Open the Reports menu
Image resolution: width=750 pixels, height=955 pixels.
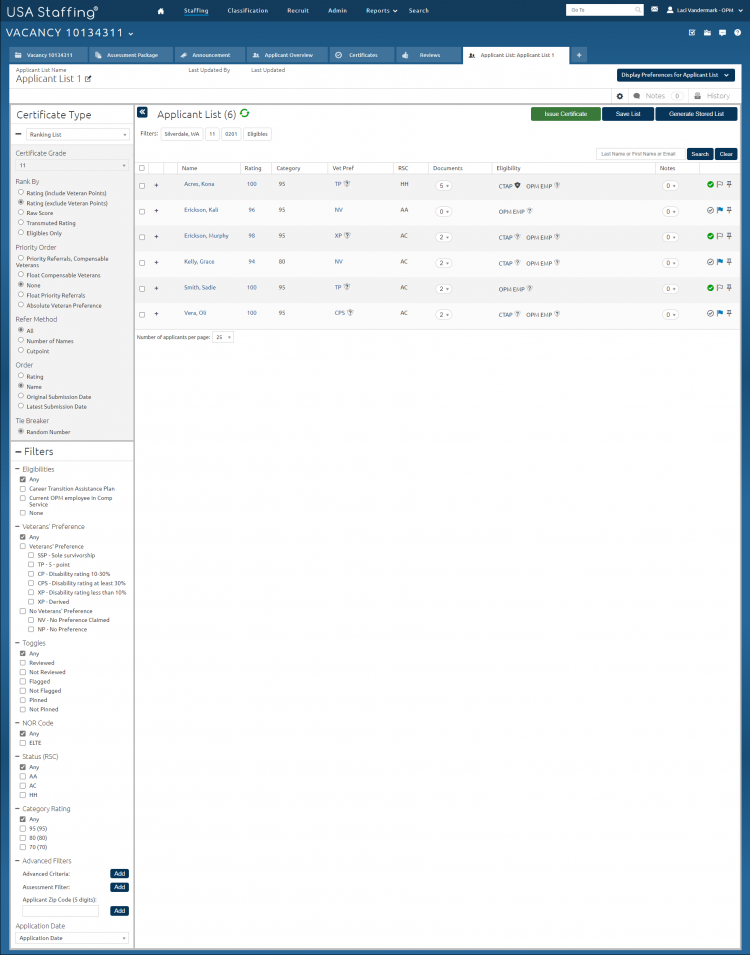pyautogui.click(x=381, y=11)
